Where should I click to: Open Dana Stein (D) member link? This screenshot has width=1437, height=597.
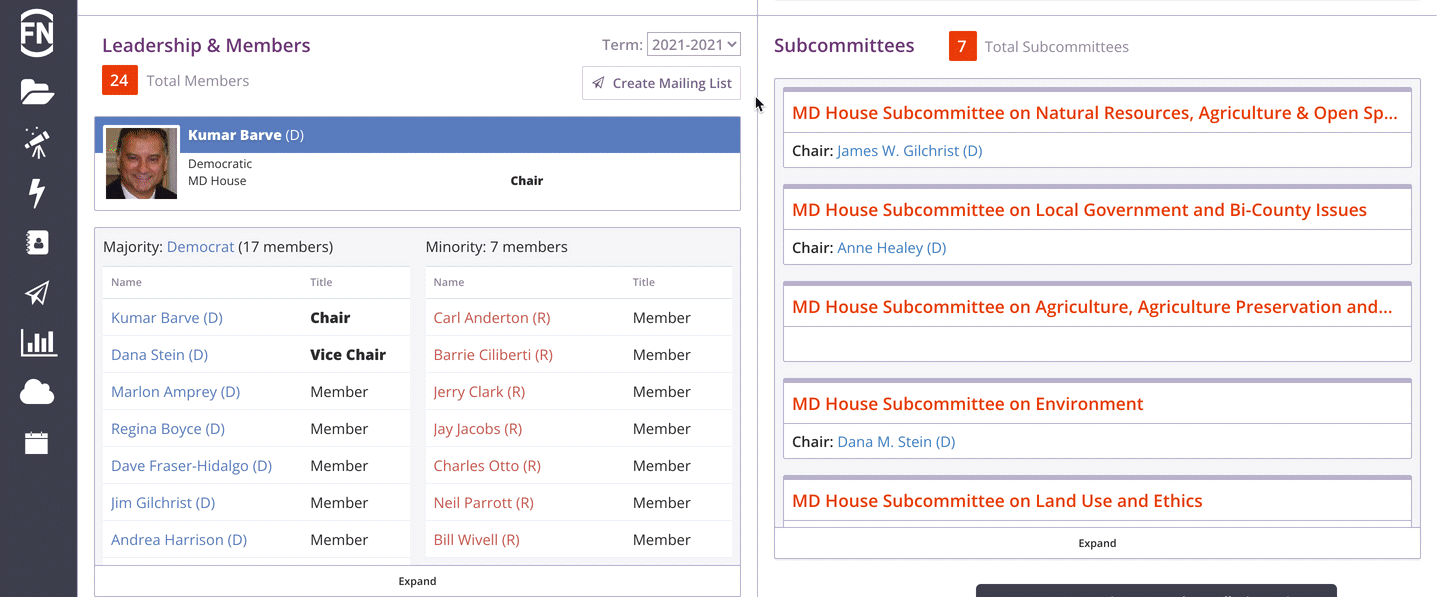[160, 355]
